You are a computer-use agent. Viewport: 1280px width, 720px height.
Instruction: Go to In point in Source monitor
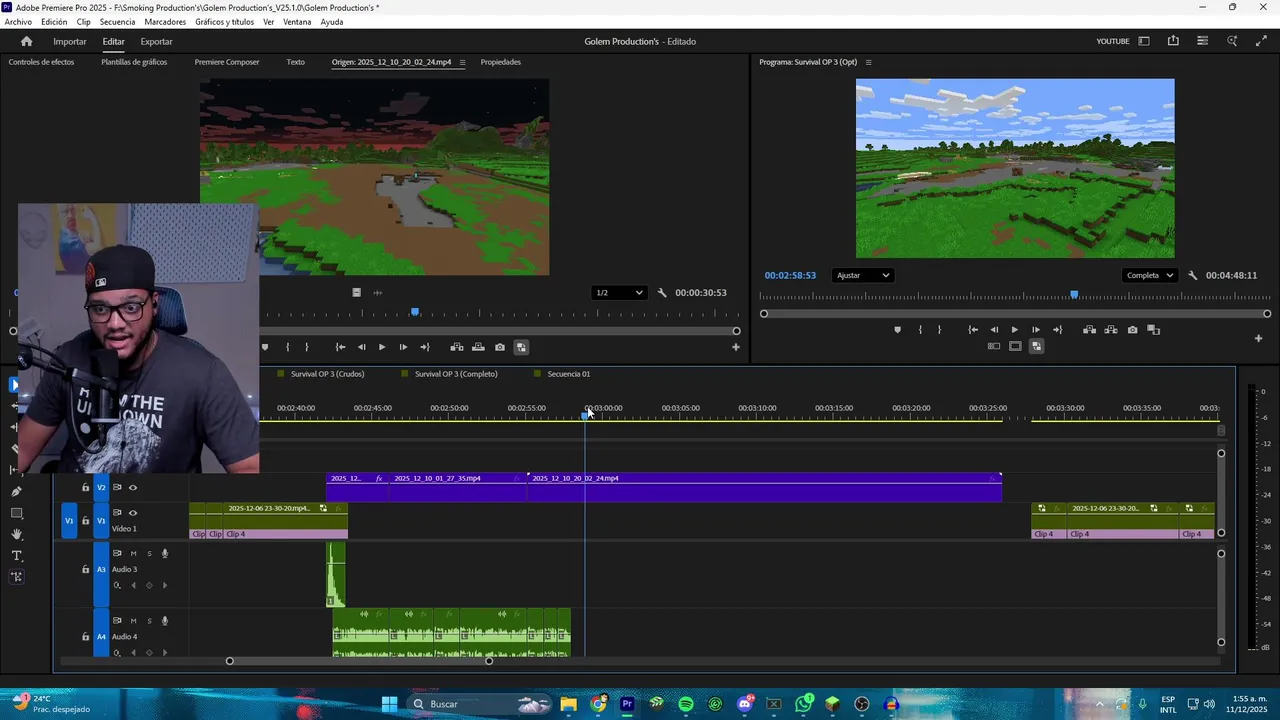point(340,347)
